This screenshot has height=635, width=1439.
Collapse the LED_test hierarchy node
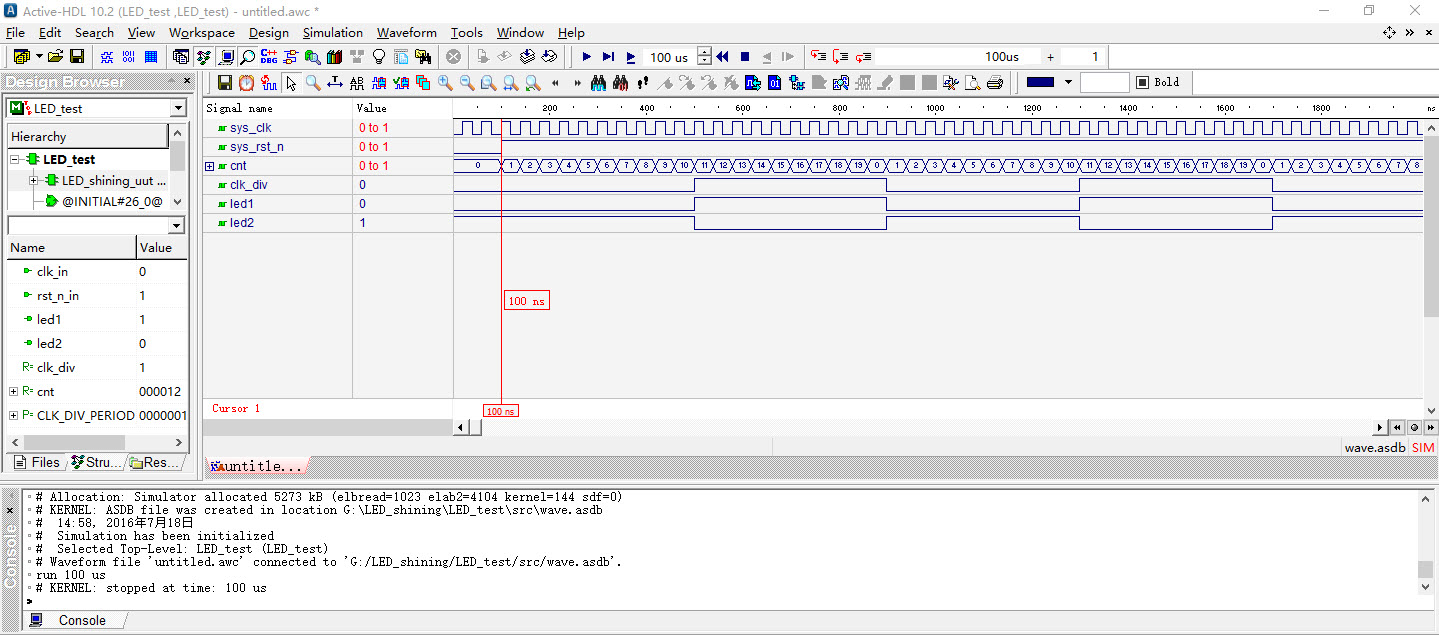tap(15, 159)
